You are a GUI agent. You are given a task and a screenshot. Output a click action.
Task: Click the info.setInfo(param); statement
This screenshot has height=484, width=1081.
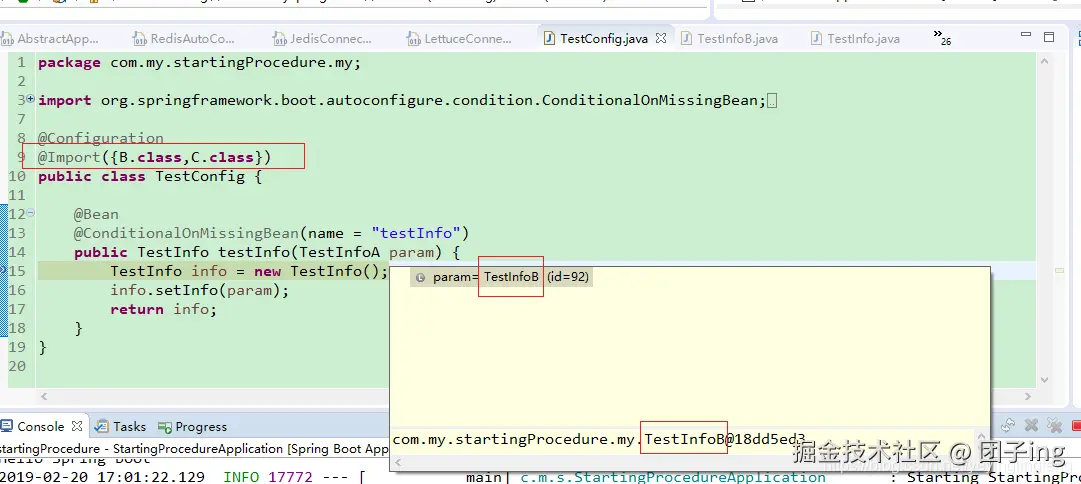click(200, 290)
